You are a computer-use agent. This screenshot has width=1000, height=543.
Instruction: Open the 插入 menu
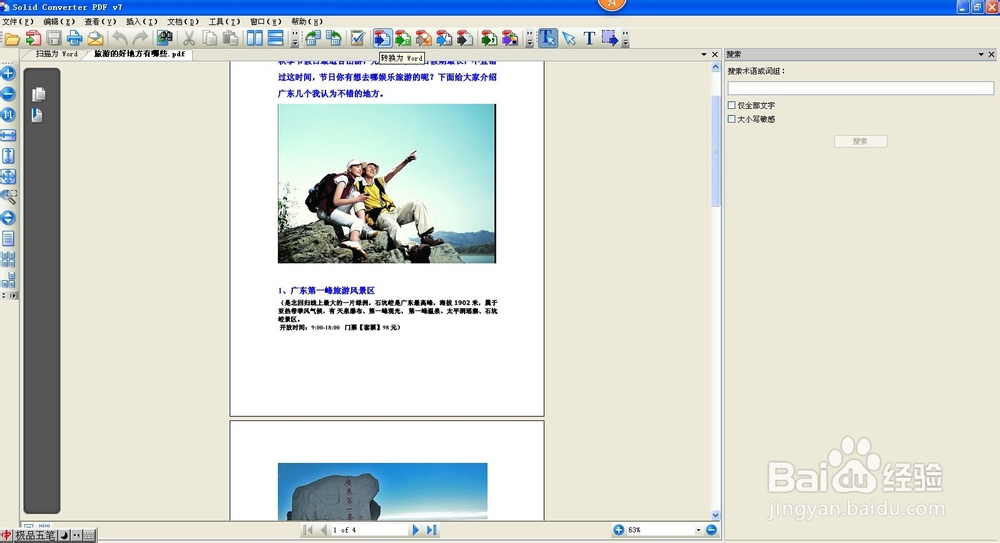[x=142, y=22]
